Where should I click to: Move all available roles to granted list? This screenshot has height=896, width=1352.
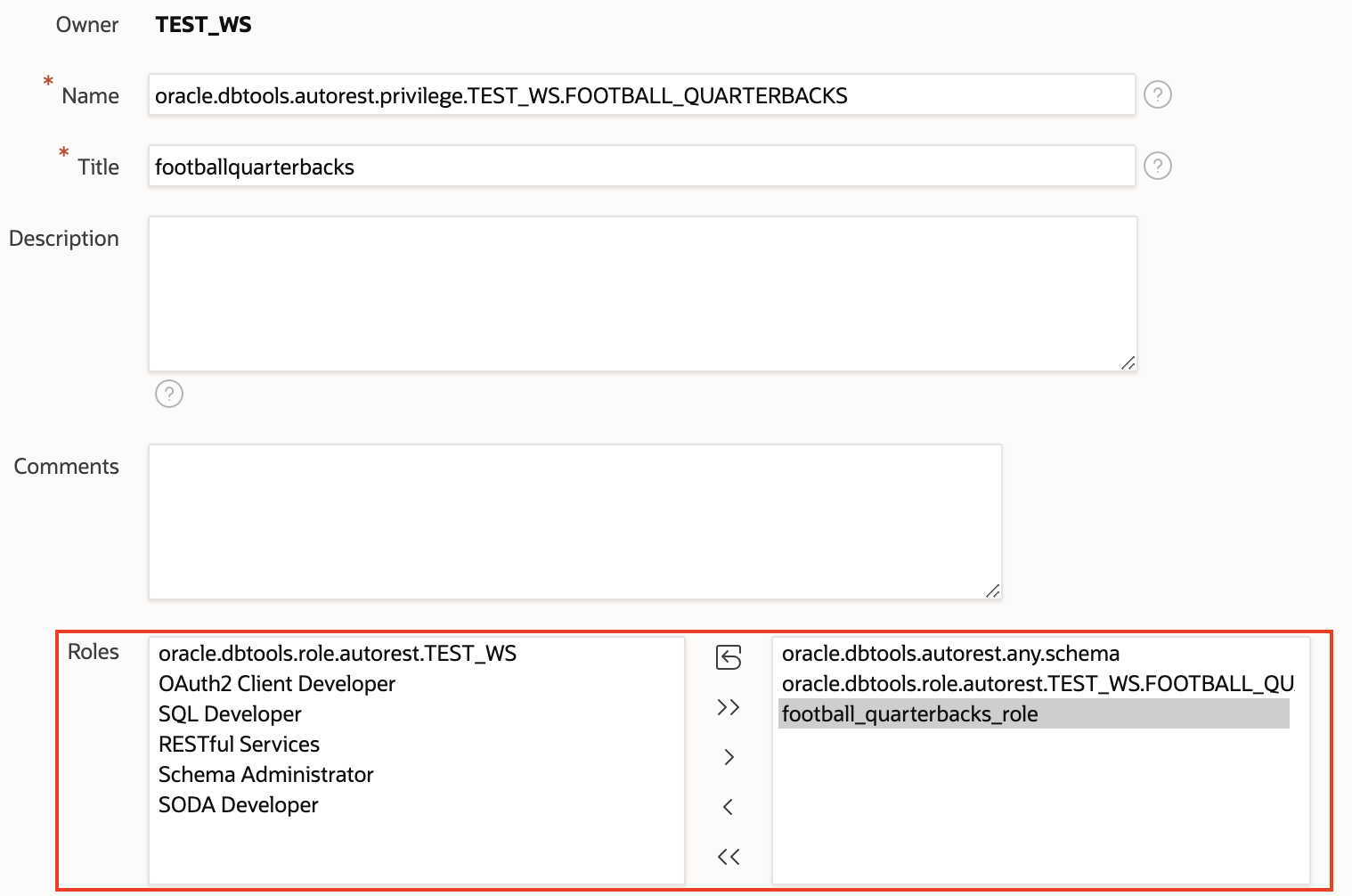[x=728, y=707]
